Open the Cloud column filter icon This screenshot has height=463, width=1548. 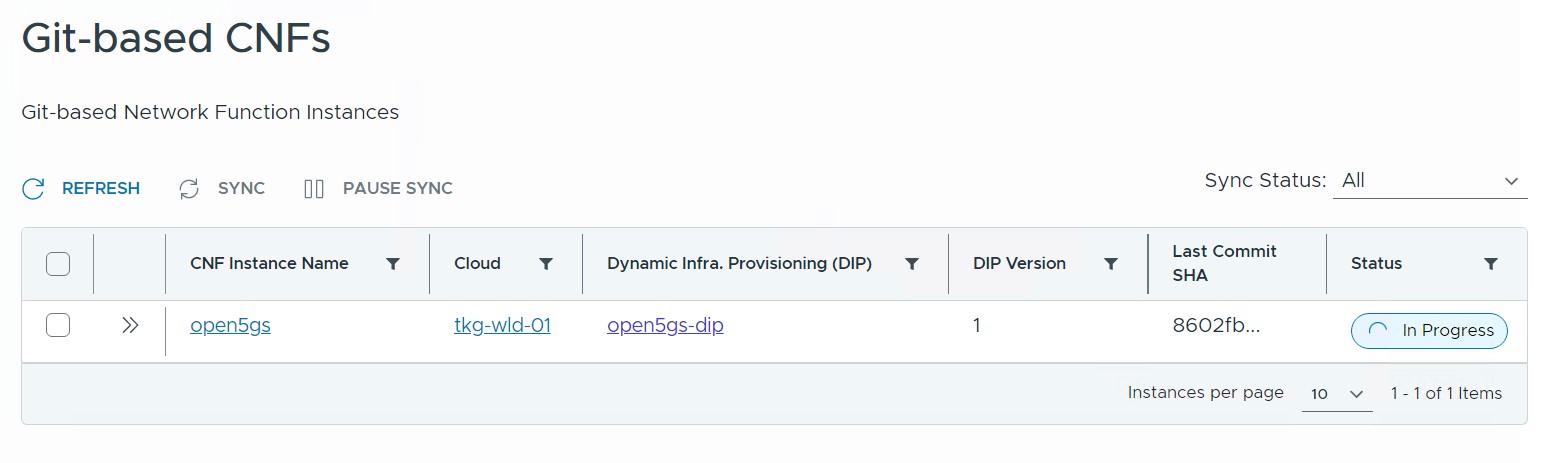(546, 264)
